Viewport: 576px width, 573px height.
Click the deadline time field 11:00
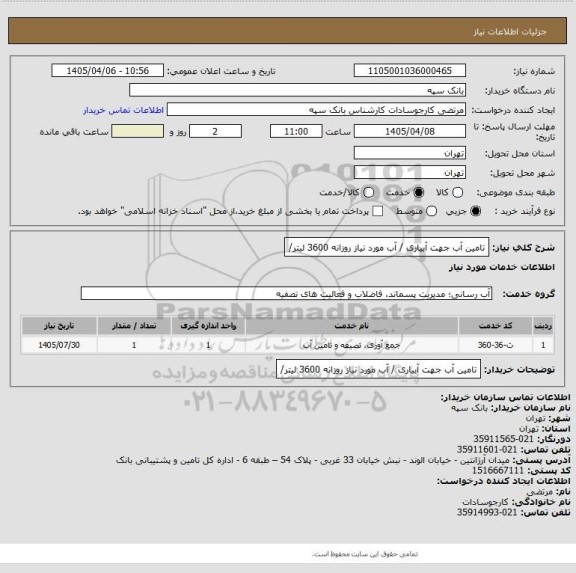point(296,131)
